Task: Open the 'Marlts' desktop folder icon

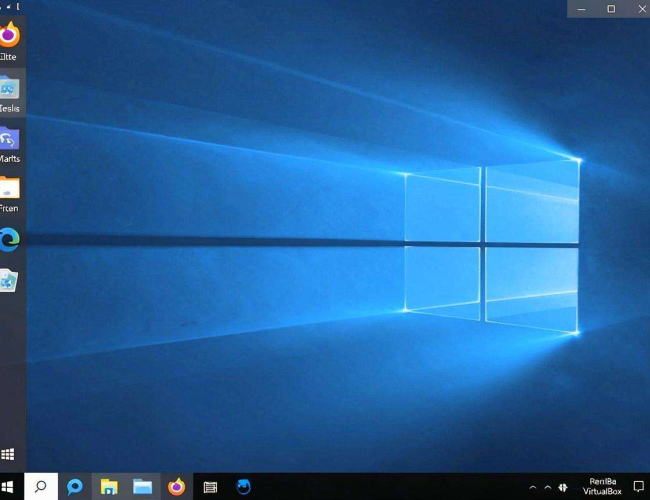Action: click(10, 138)
